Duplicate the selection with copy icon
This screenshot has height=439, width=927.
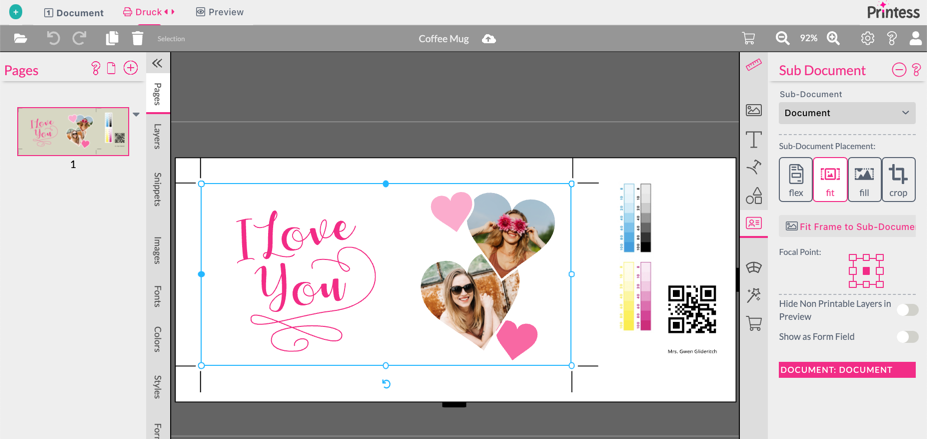click(112, 38)
